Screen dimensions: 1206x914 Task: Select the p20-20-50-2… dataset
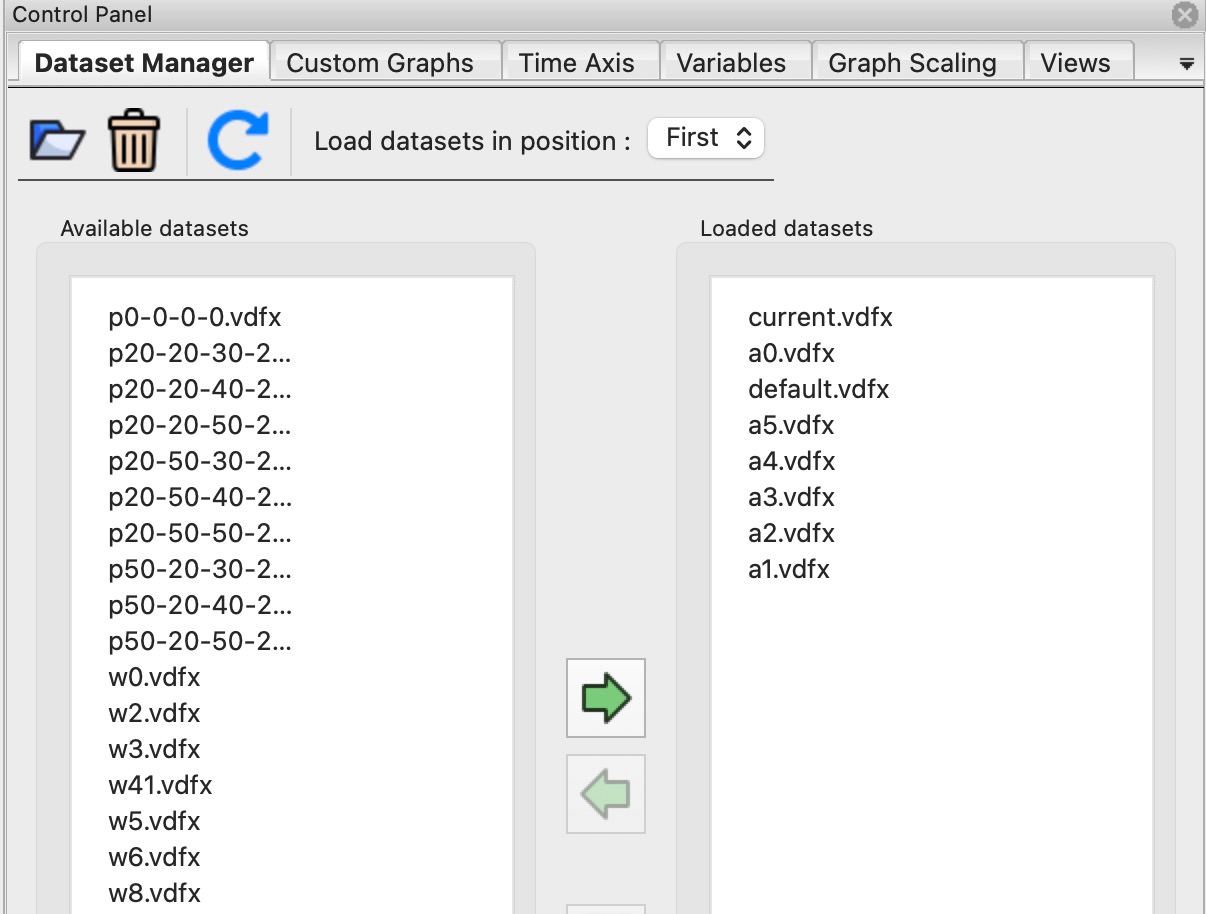click(200, 426)
